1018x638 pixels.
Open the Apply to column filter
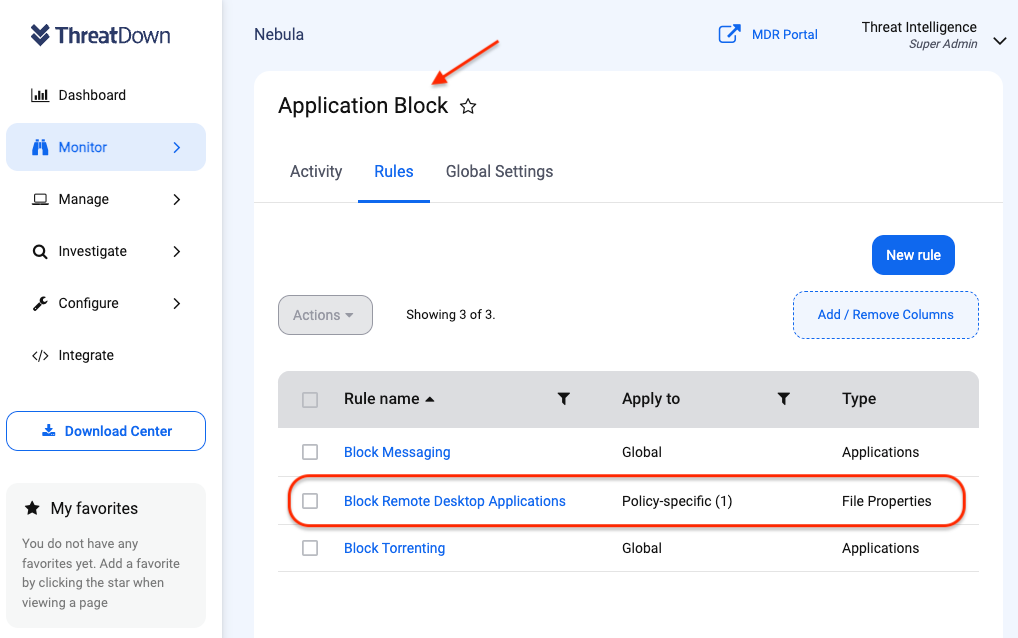[784, 399]
